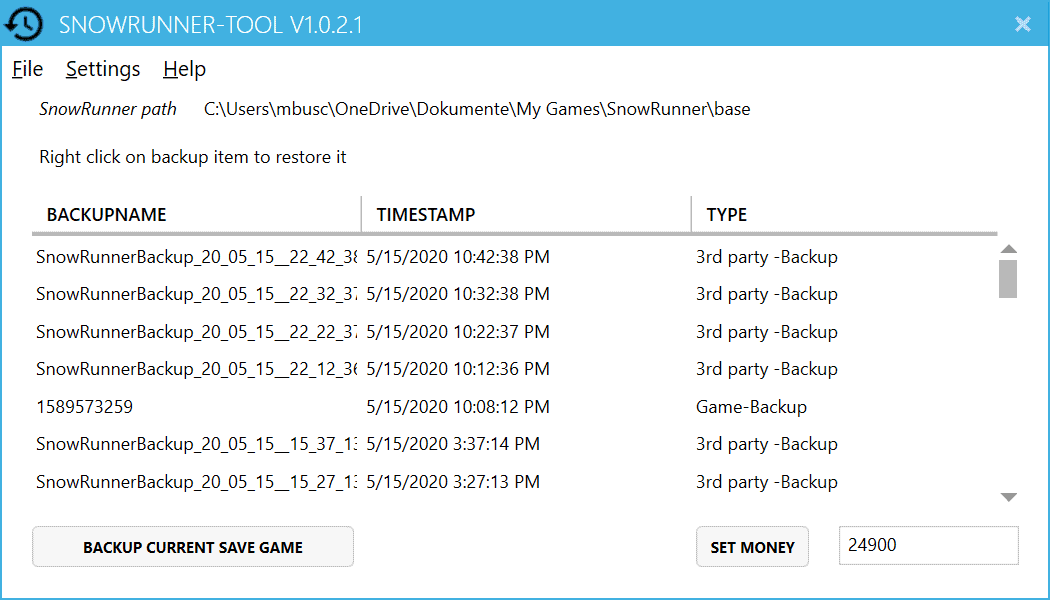
Task: Close the SnowRunner-Tool window
Action: [1022, 24]
